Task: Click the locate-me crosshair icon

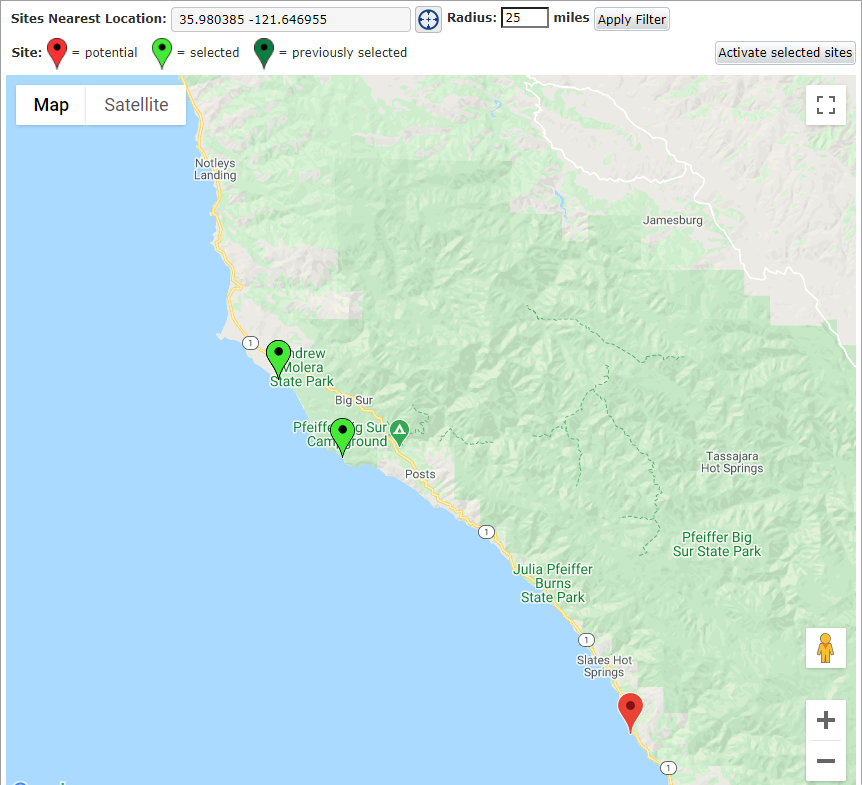Action: pyautogui.click(x=428, y=19)
